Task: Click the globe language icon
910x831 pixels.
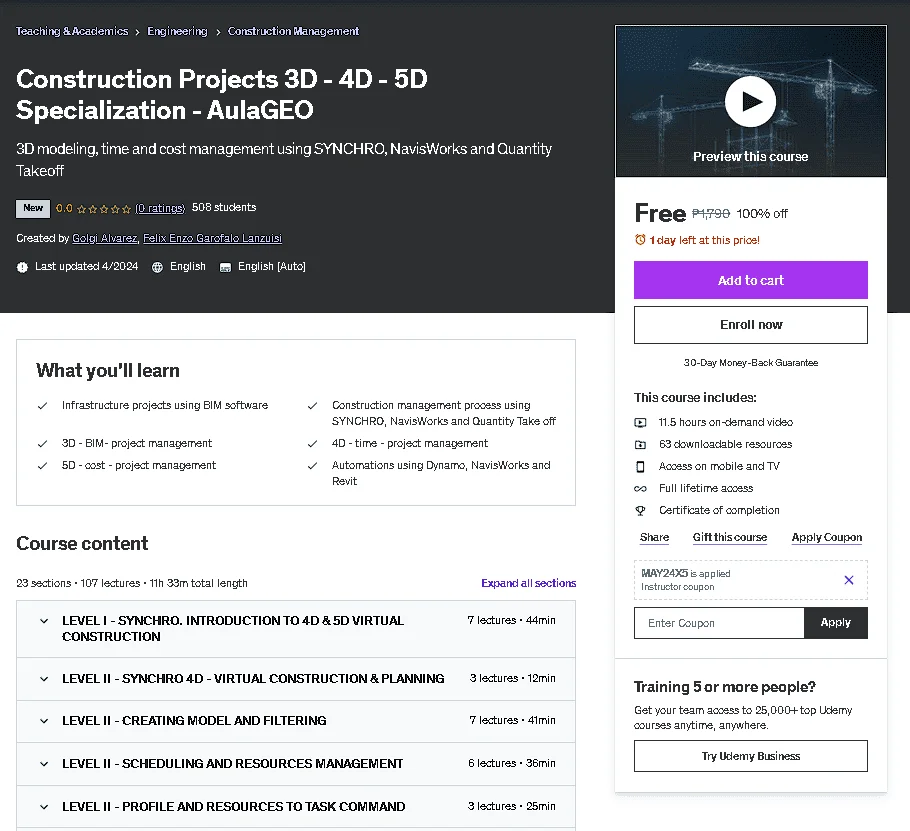Action: click(157, 267)
